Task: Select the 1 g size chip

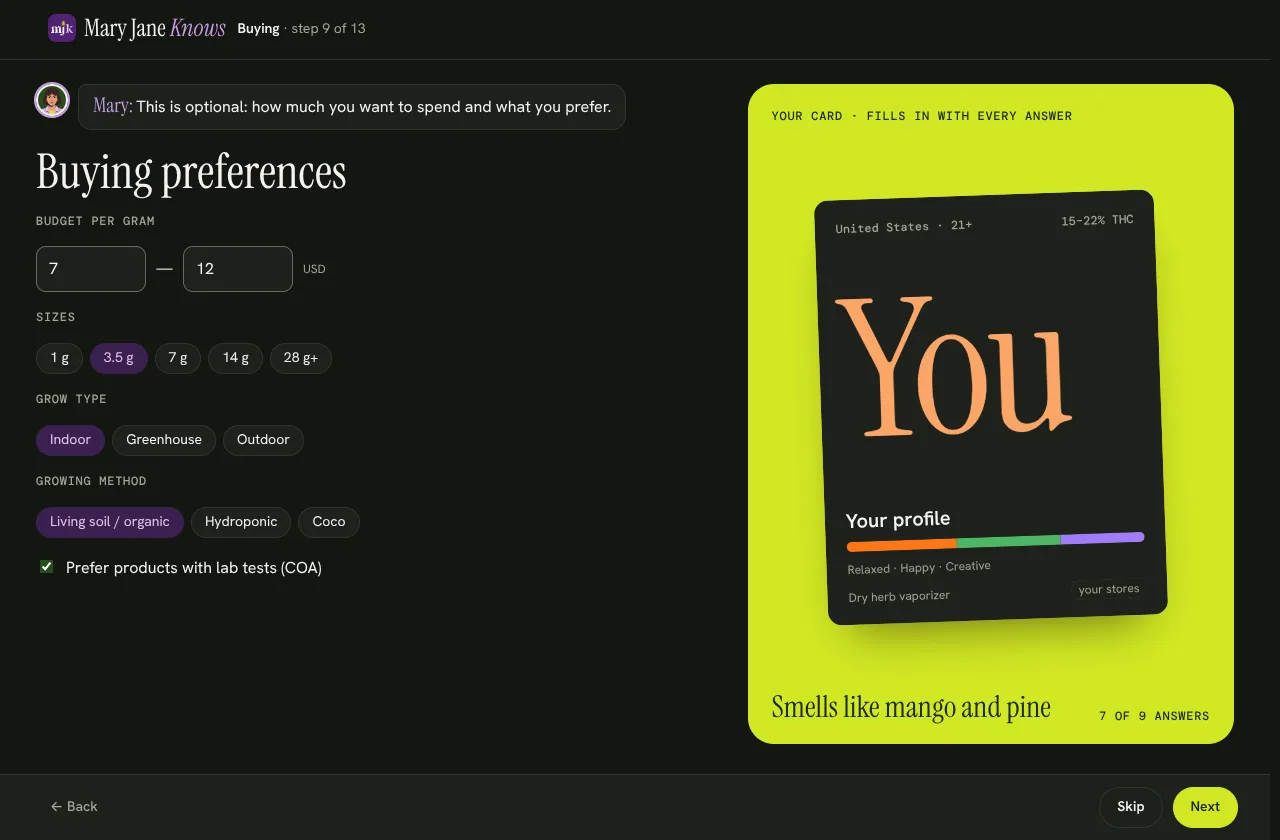Action: point(60,358)
